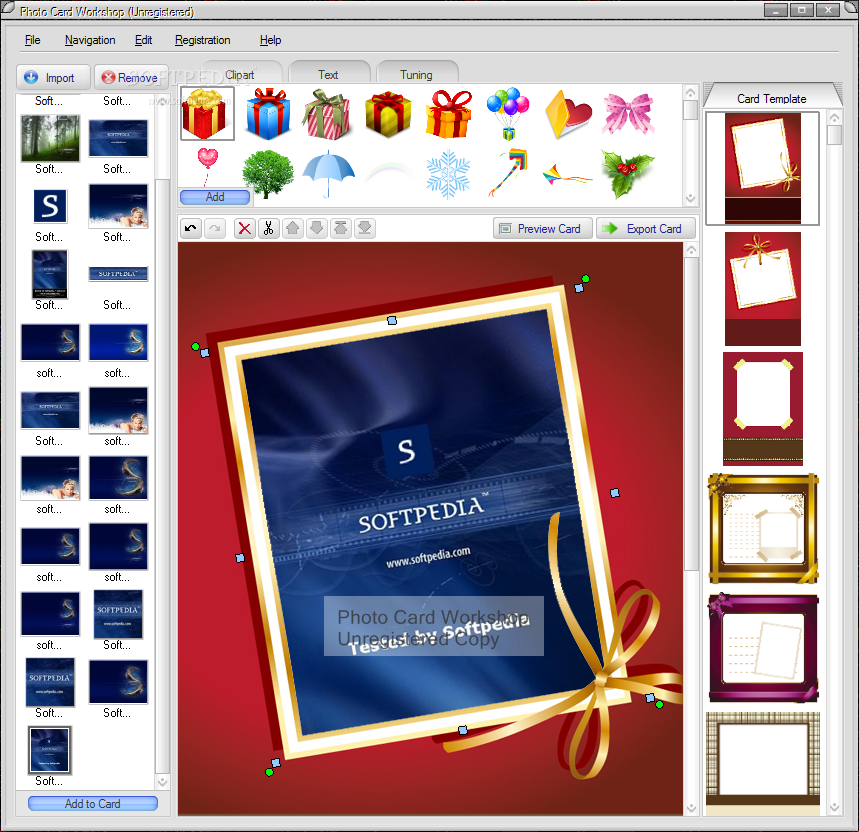
Task: Select the small flat kite clipart
Action: (567, 175)
